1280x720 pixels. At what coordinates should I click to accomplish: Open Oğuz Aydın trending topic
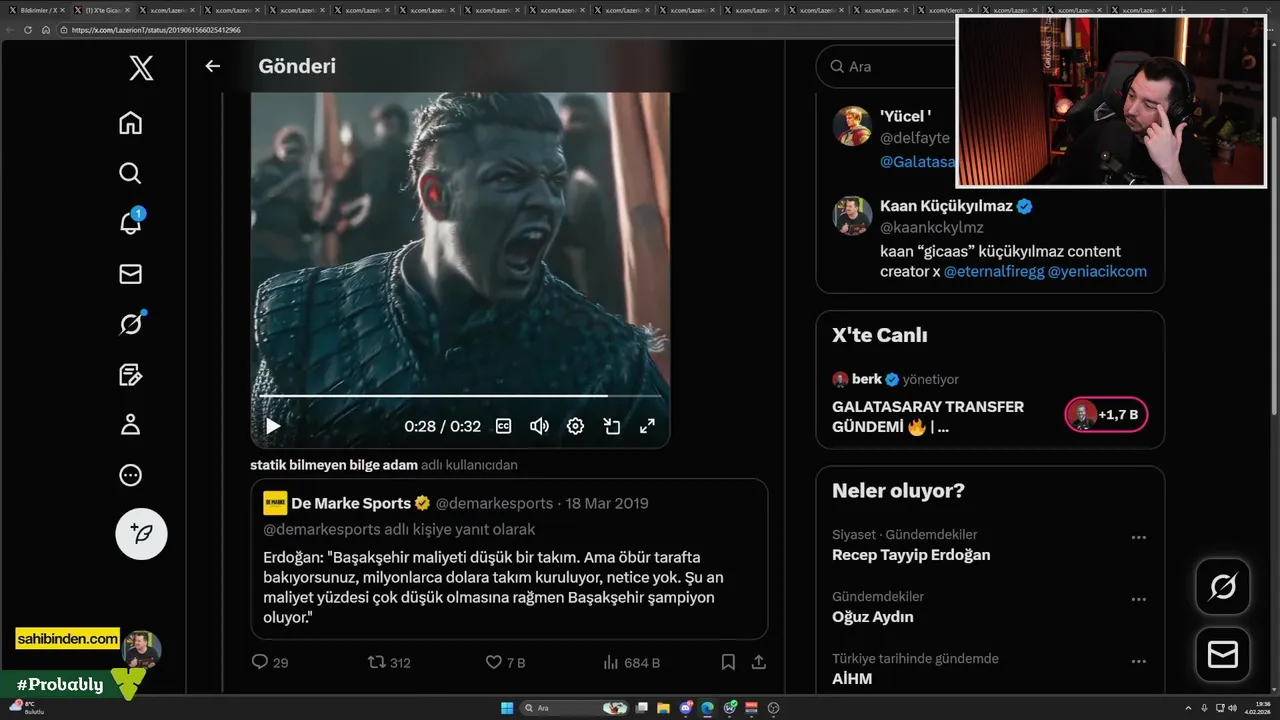click(x=872, y=617)
